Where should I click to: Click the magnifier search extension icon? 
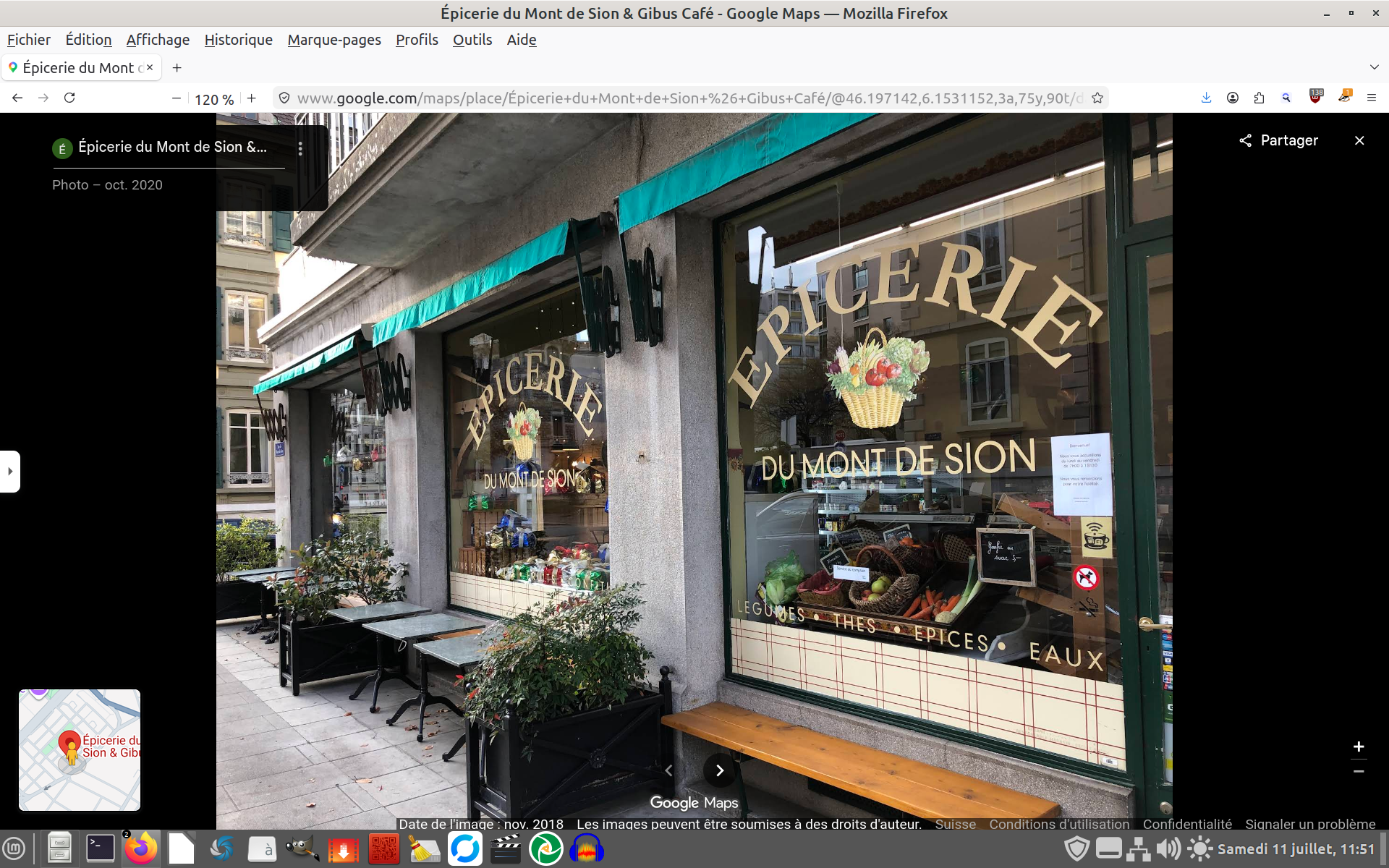[x=1286, y=98]
